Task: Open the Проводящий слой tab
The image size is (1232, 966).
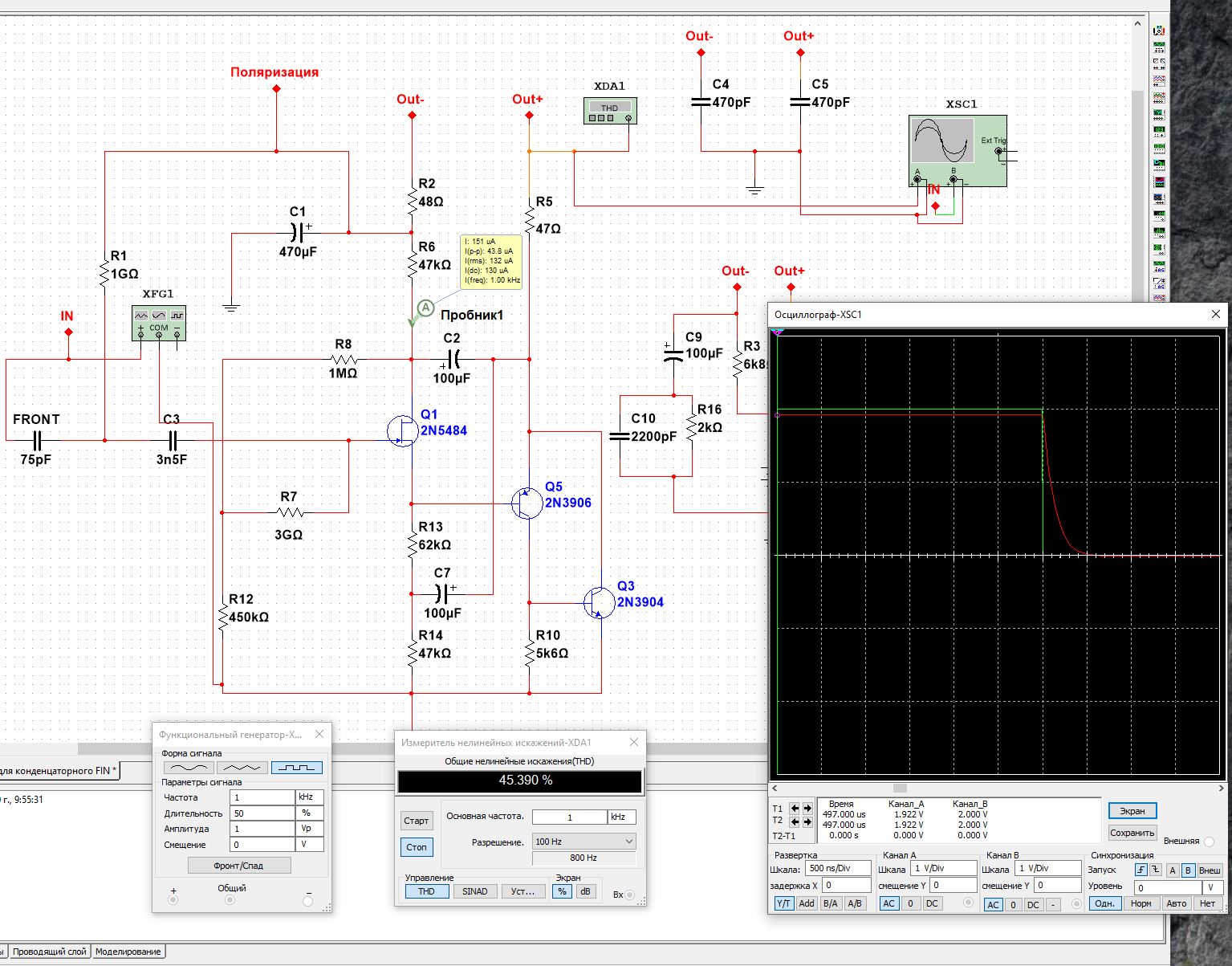Action: click(x=50, y=952)
